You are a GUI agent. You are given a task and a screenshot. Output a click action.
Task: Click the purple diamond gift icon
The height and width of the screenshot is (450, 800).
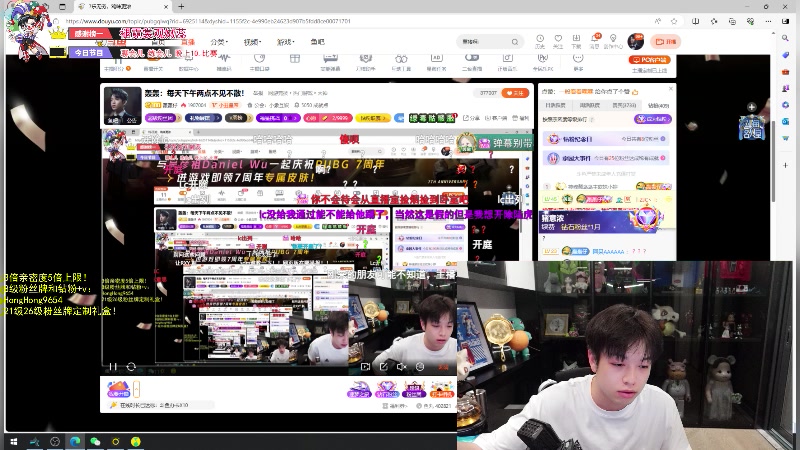coord(386,390)
